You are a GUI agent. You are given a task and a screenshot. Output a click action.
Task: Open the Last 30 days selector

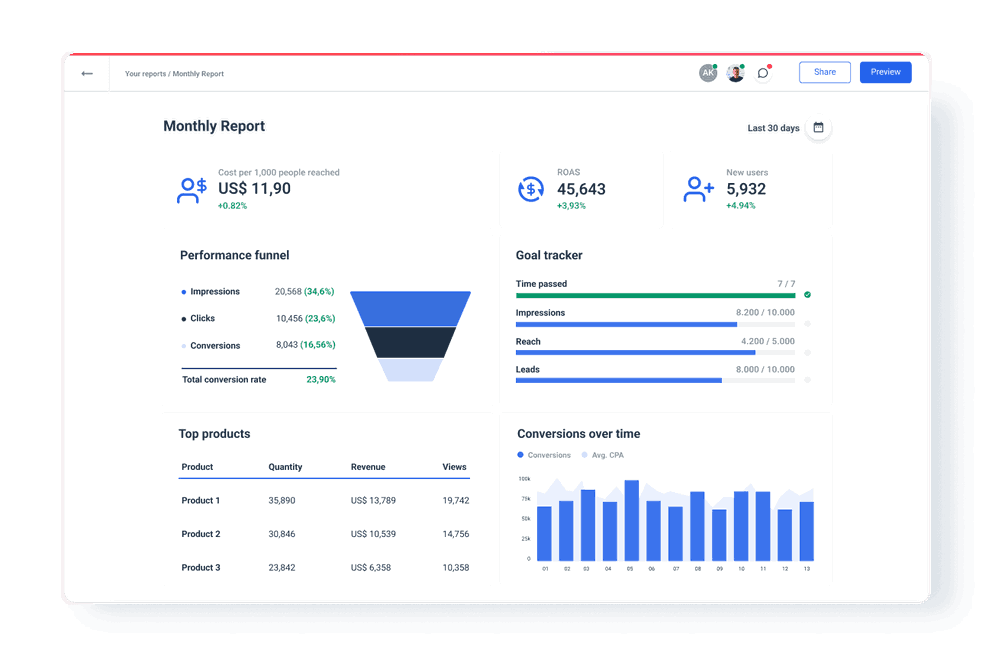tap(772, 128)
